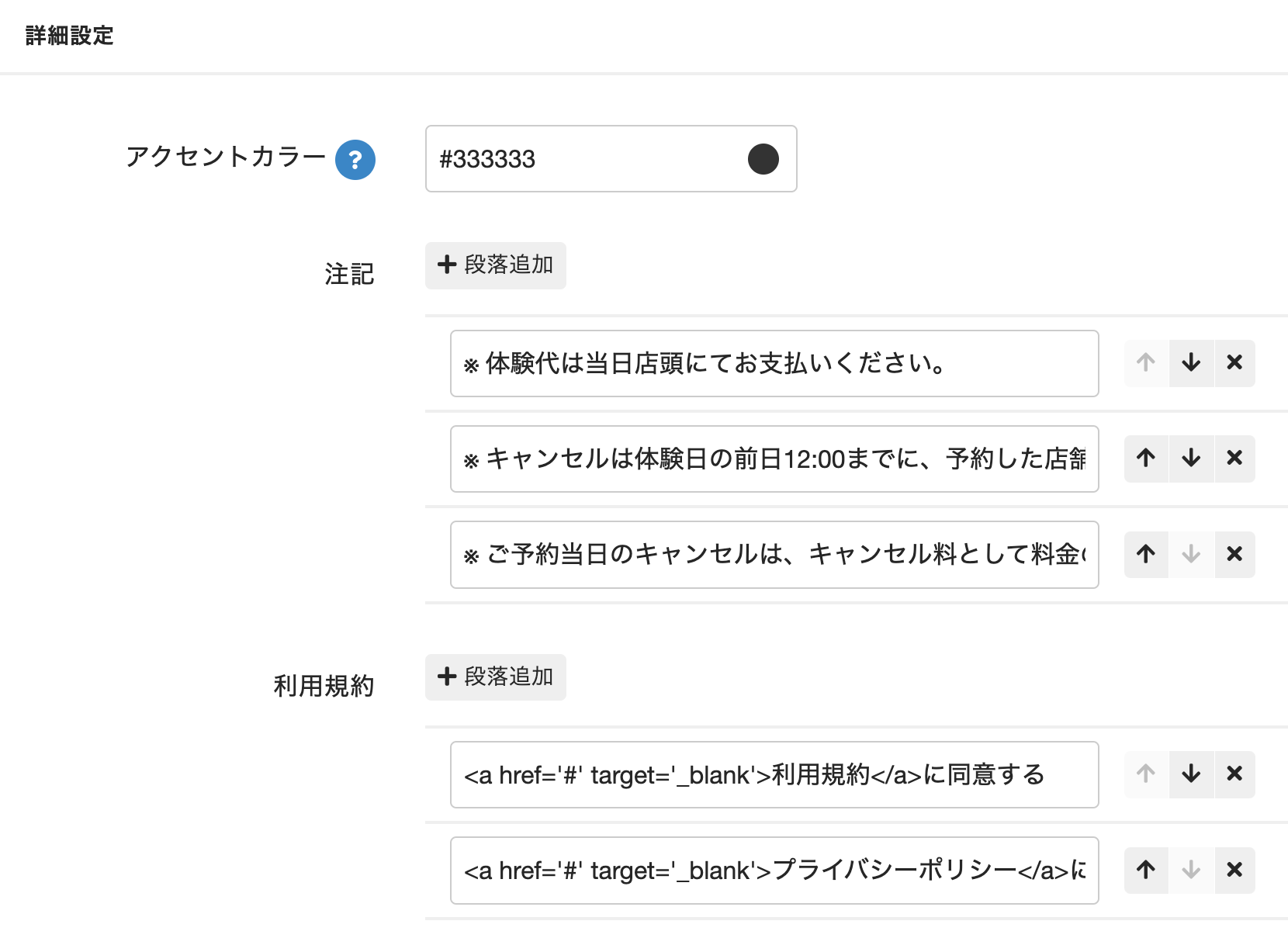Remove the キャンセルは体験日の前日 note

1234,459
